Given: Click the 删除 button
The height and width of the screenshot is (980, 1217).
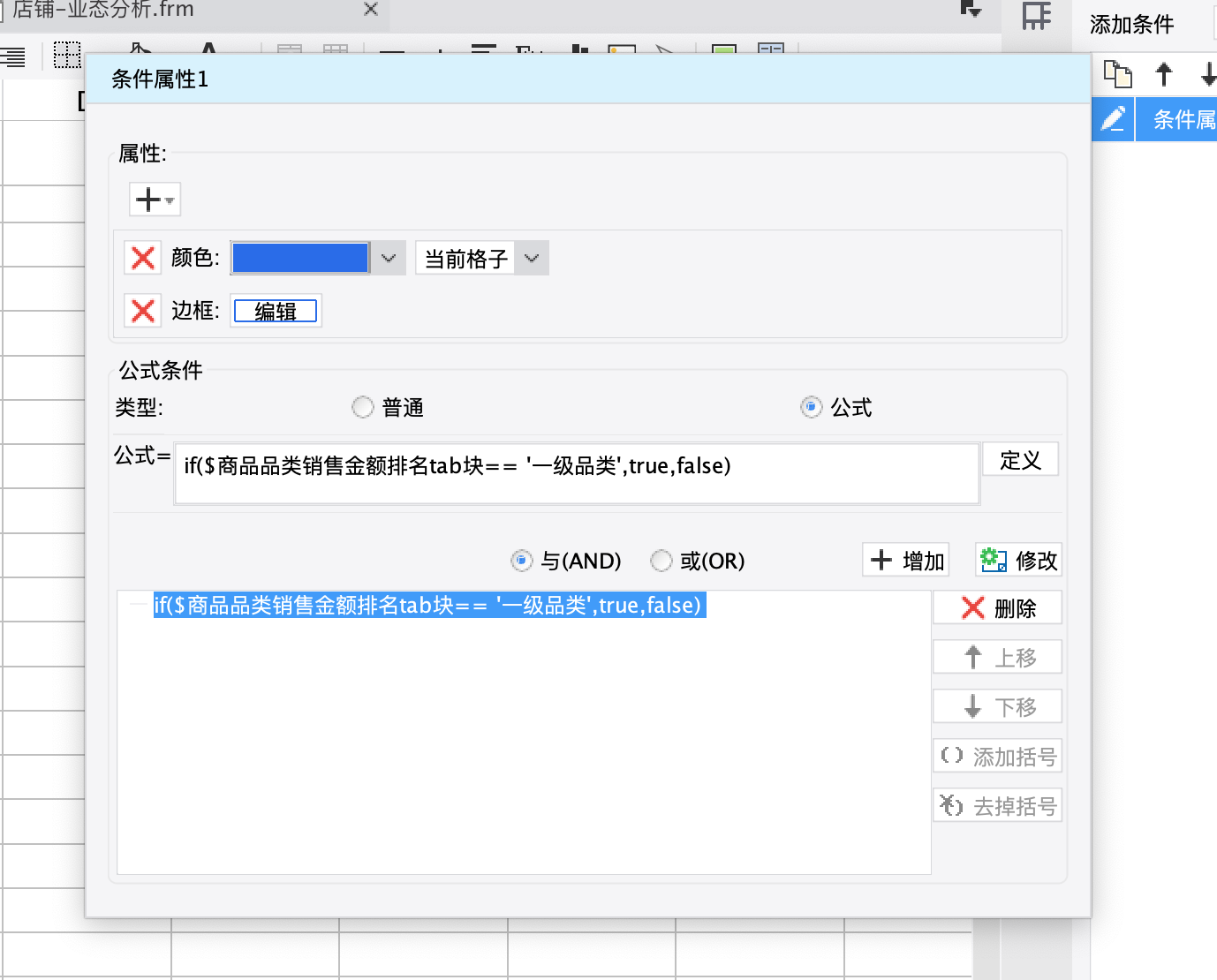Looking at the screenshot, I should point(997,607).
